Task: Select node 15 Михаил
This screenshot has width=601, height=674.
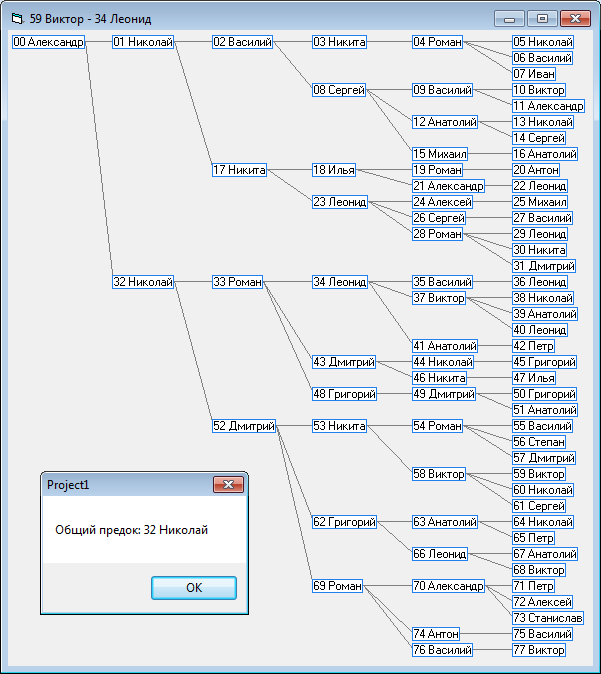Action: pos(440,154)
